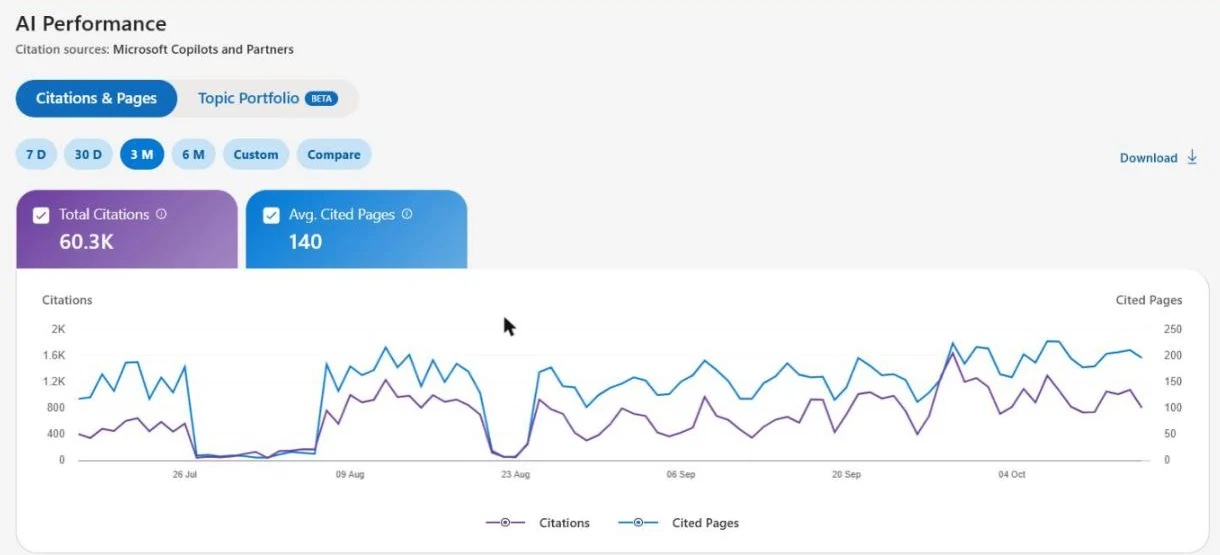This screenshot has width=1220, height=555.
Task: Select the 3 M time range
Action: [142, 155]
